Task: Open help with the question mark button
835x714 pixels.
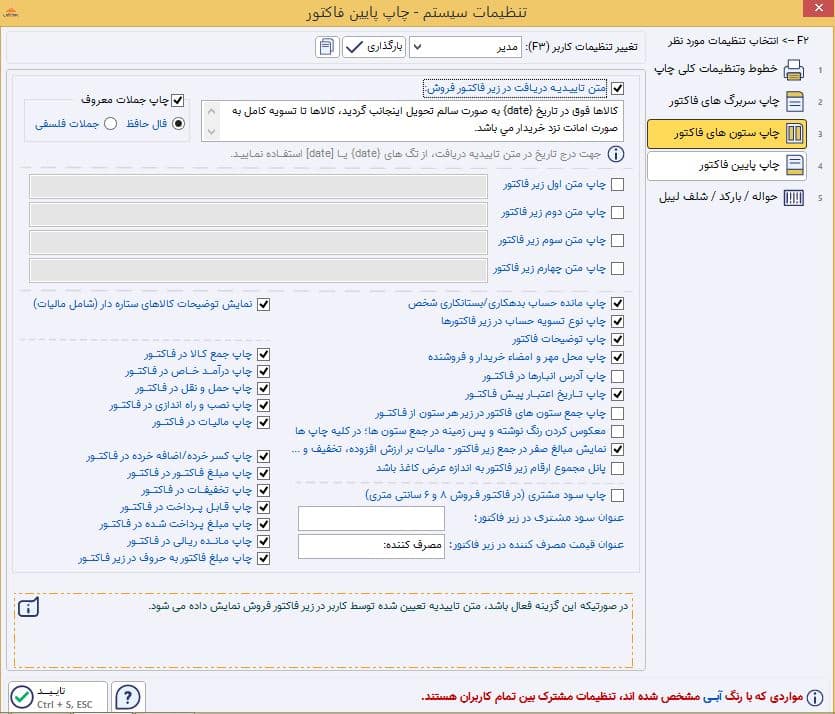Action: tap(128, 696)
